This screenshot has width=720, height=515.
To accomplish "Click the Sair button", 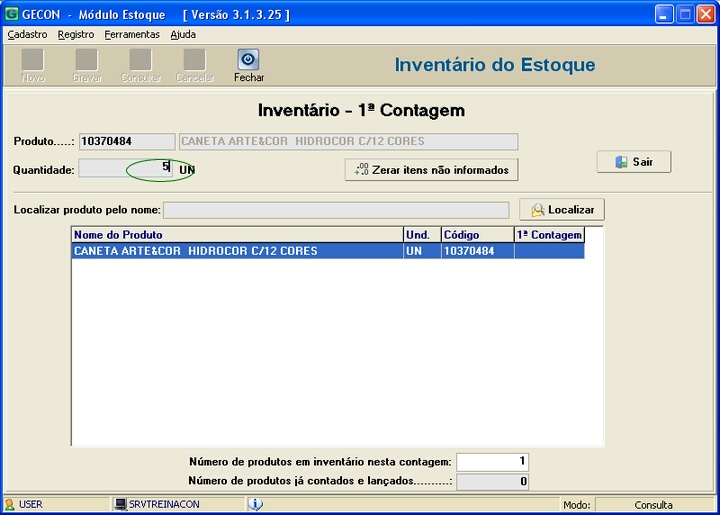I will (634, 162).
